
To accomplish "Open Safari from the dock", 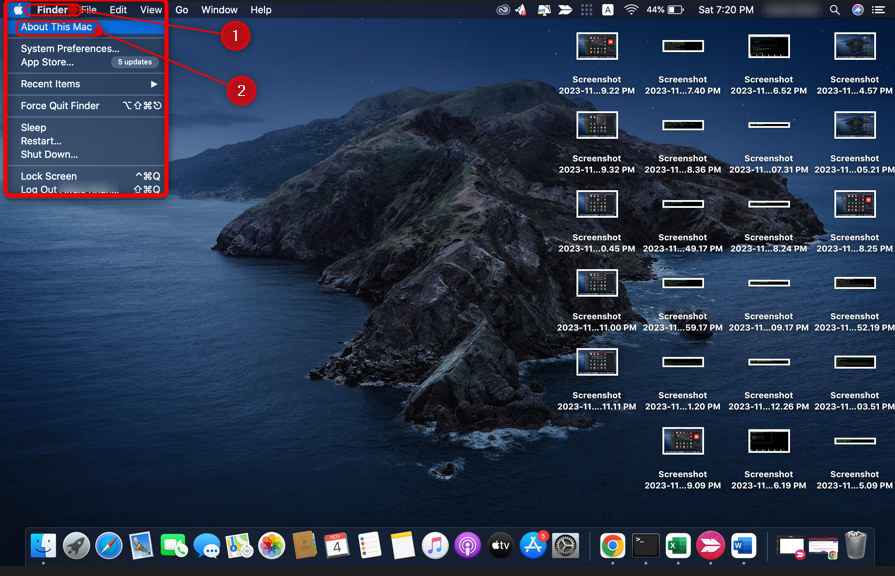I will (109, 545).
